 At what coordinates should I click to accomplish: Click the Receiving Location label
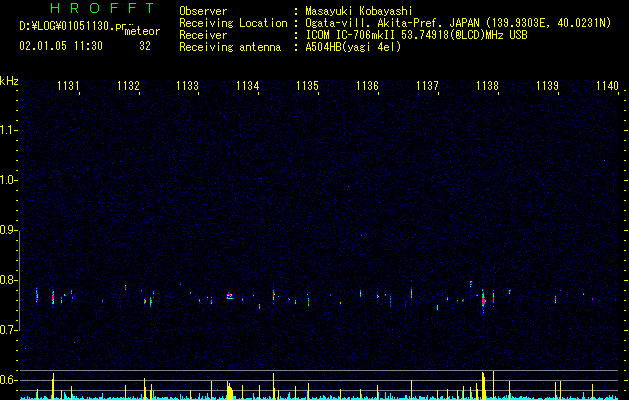(x=233, y=23)
